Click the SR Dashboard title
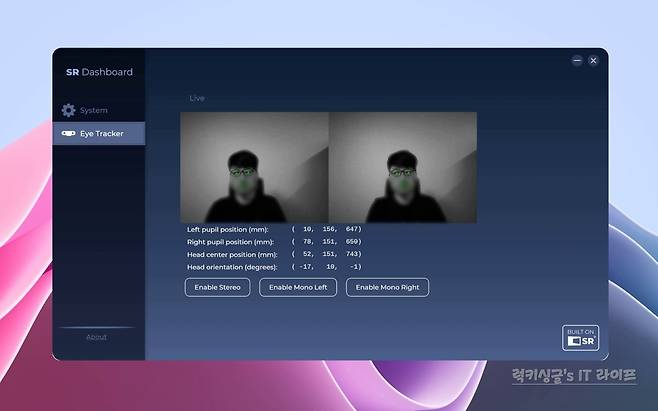 coord(99,72)
